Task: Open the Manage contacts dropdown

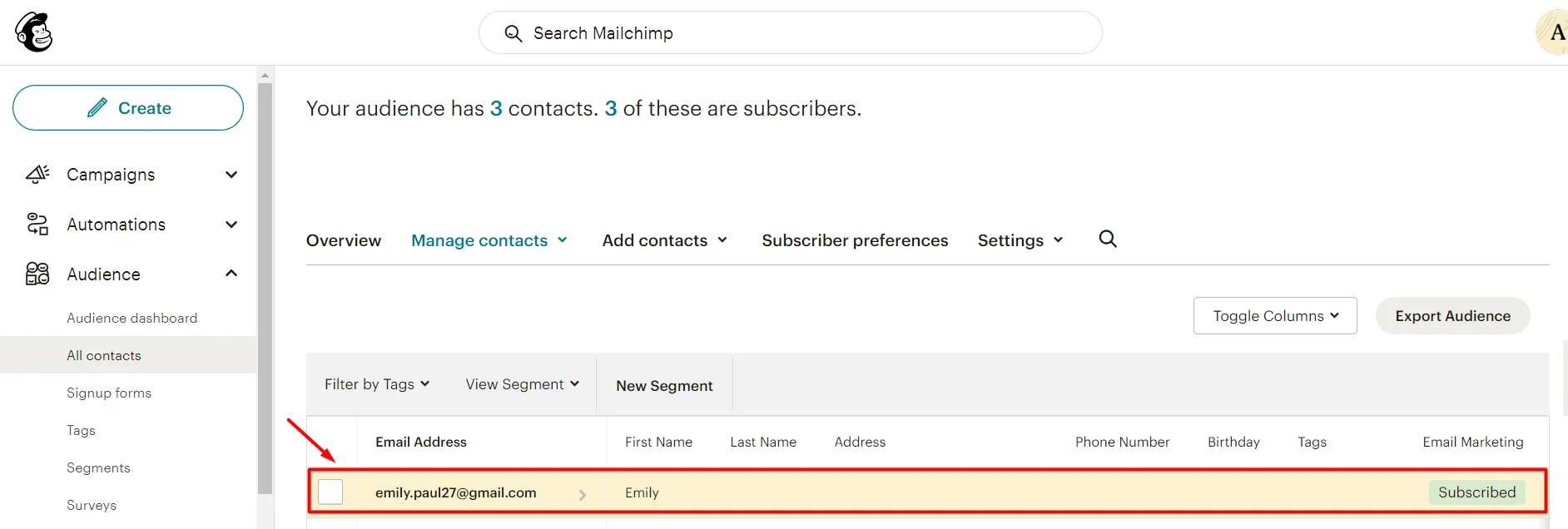Action: 489,240
